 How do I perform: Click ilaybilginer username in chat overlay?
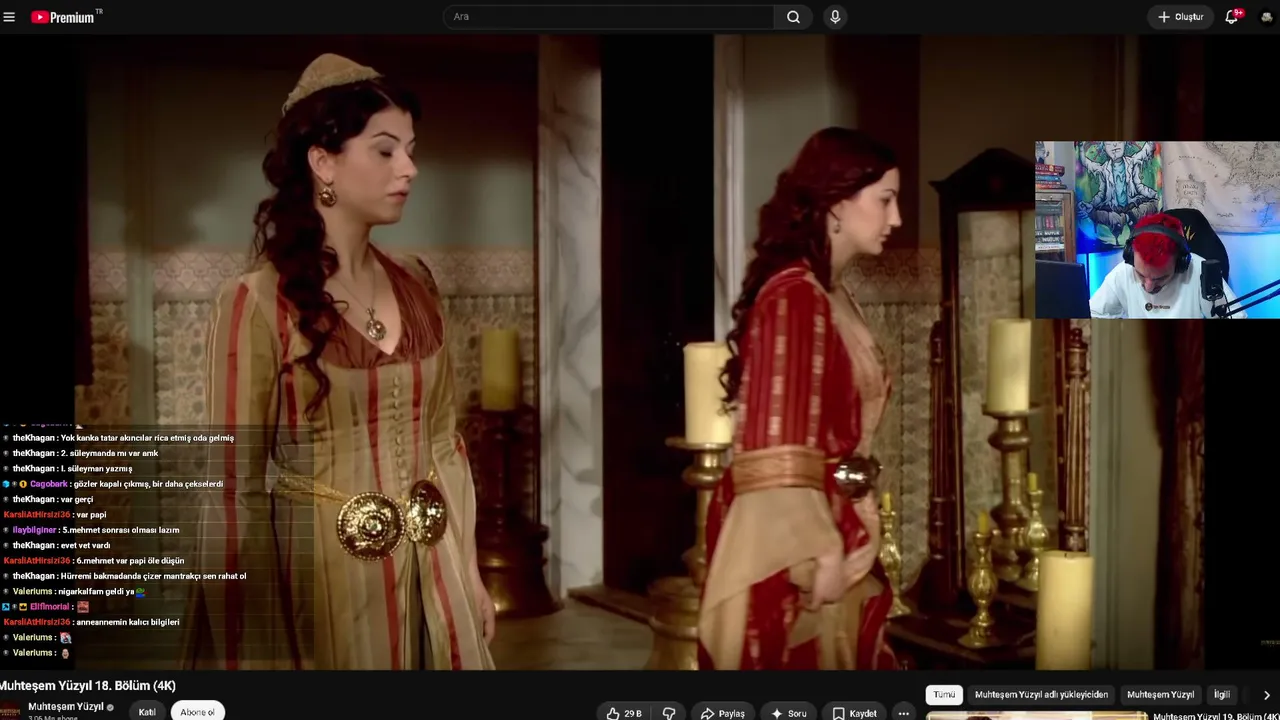tap(34, 530)
